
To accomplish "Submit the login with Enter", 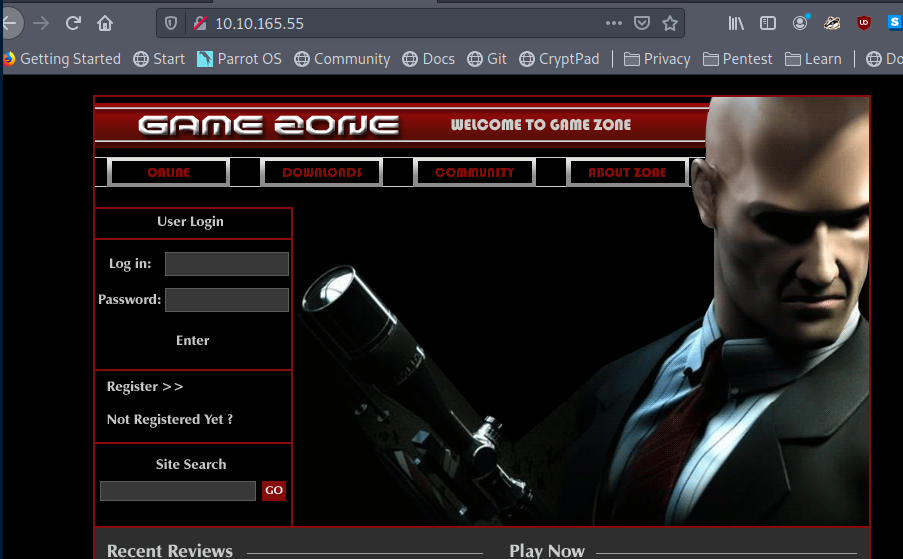I will tap(192, 340).
